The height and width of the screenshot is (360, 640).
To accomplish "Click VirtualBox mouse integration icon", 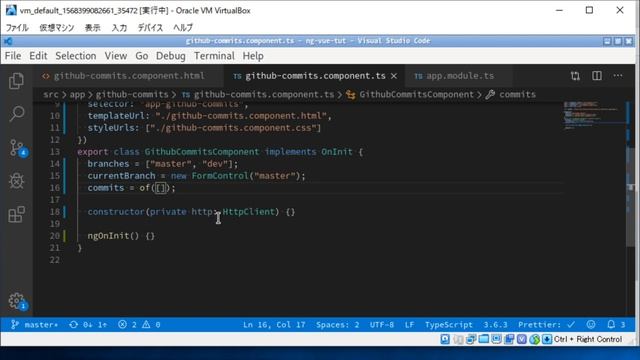I will 534,339.
